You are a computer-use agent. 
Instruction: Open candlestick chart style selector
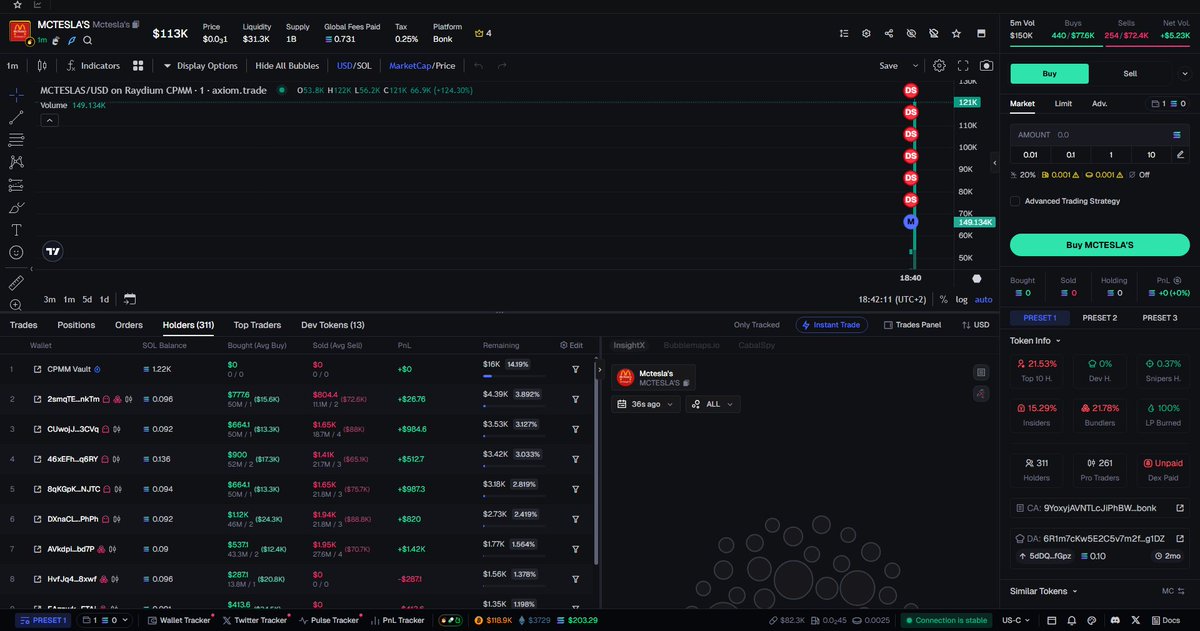[41, 66]
